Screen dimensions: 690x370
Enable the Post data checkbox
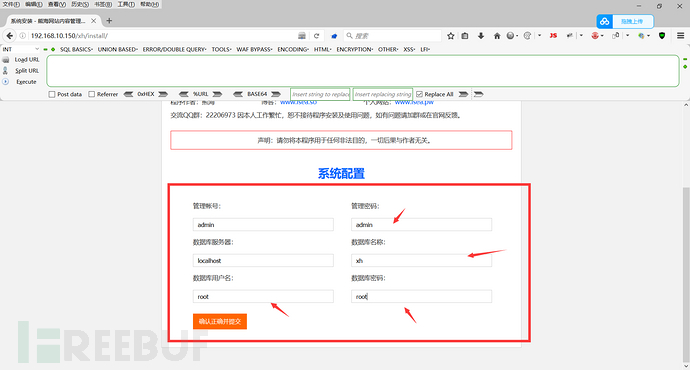point(52,94)
